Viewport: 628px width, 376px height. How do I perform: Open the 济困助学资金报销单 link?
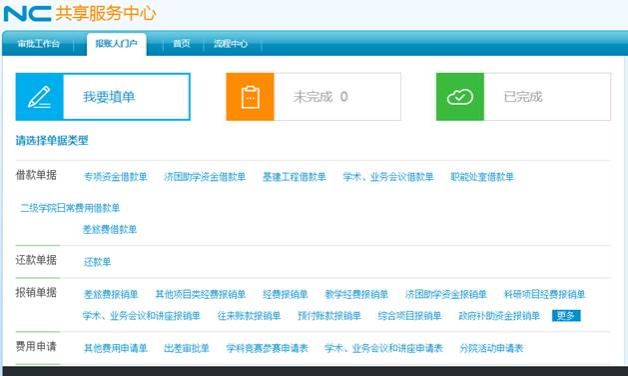[x=446, y=294]
